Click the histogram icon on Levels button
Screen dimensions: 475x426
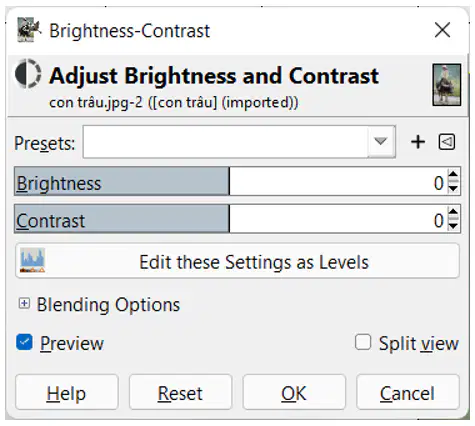[x=32, y=260]
